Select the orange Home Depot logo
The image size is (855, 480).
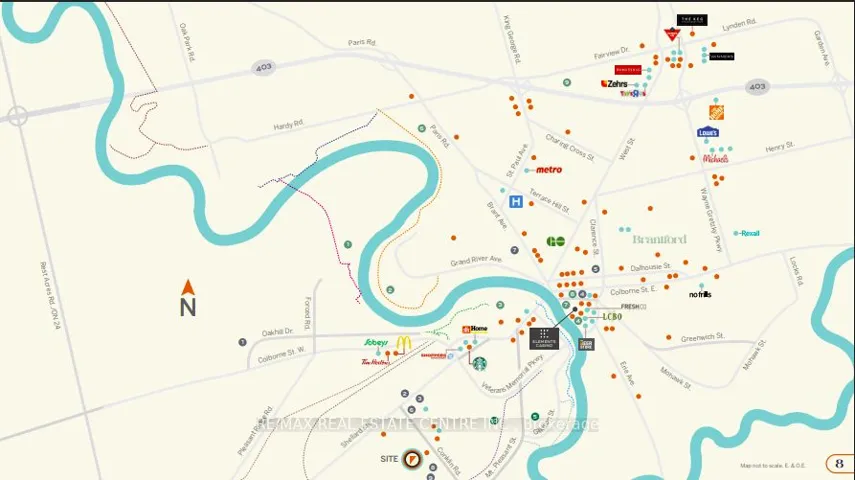(716, 111)
